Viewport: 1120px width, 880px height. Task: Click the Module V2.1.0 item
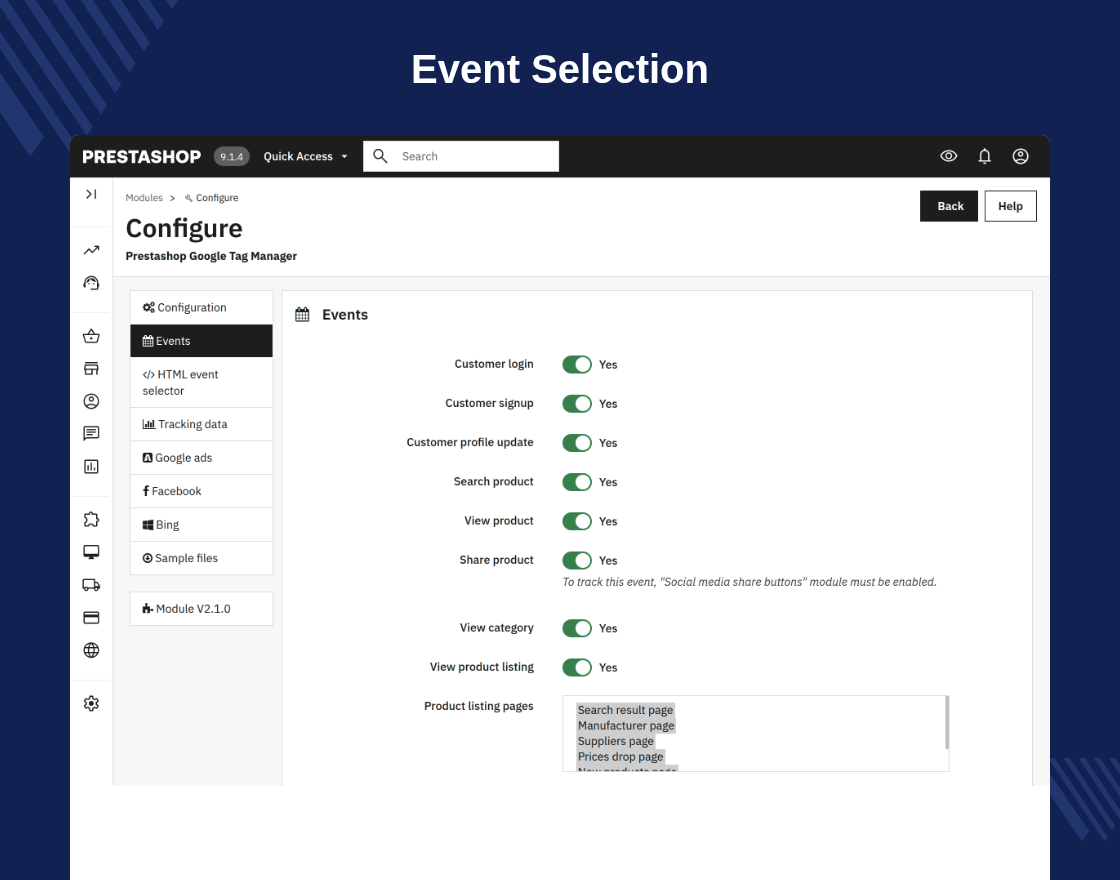tap(201, 609)
